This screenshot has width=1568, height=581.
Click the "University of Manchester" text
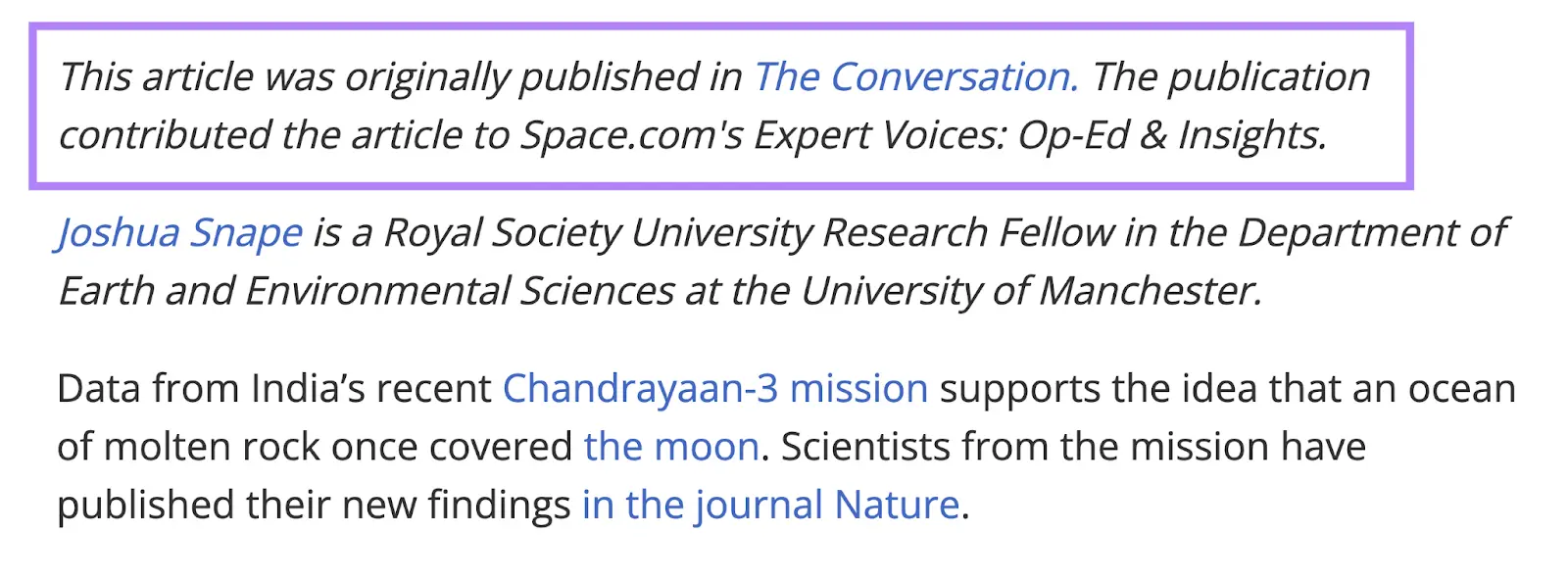tap(1029, 291)
